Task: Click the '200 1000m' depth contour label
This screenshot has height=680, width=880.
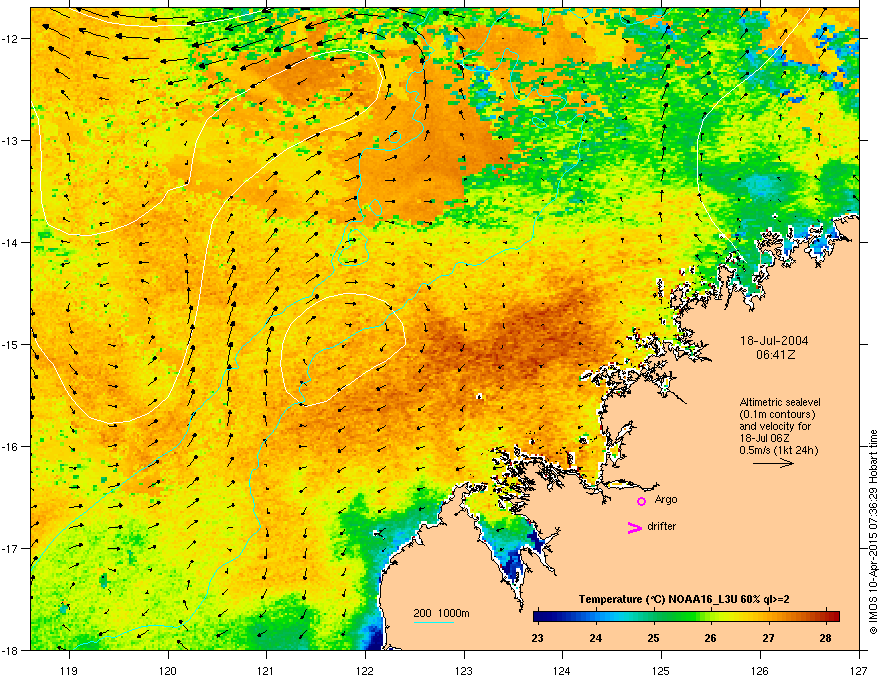Action: tap(441, 613)
